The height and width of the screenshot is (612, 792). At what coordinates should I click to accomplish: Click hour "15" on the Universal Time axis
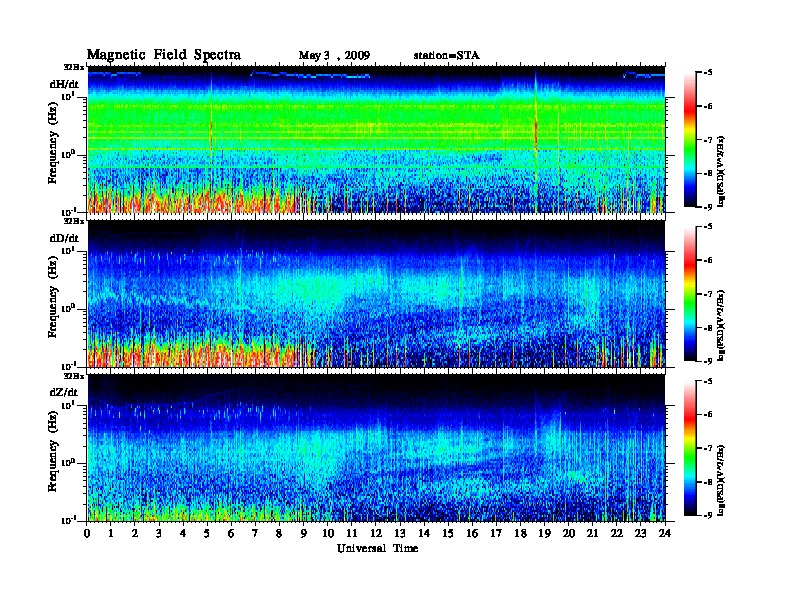click(x=448, y=533)
